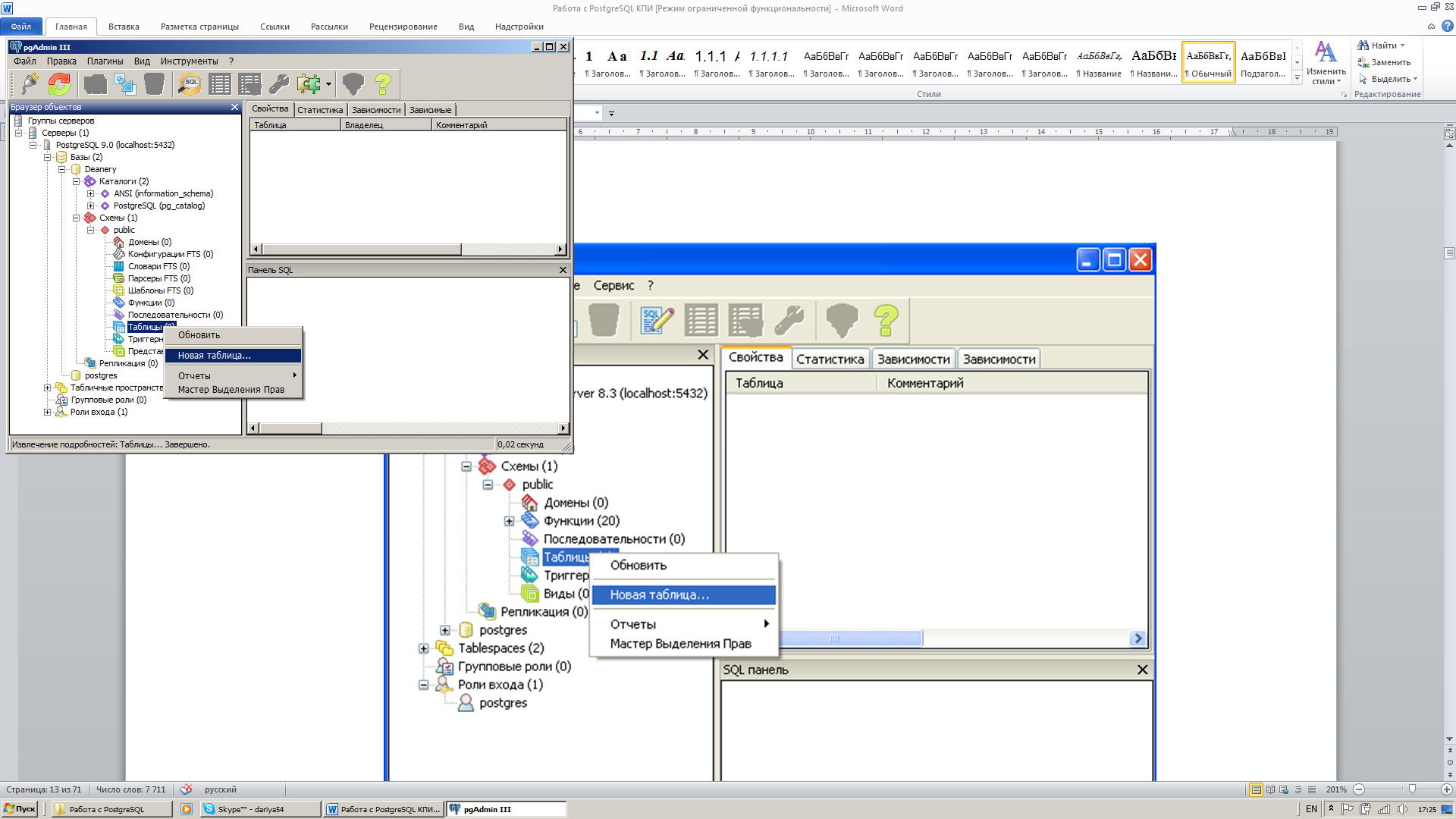Click the power battery tray icon
The height and width of the screenshot is (819, 1456).
(1366, 809)
